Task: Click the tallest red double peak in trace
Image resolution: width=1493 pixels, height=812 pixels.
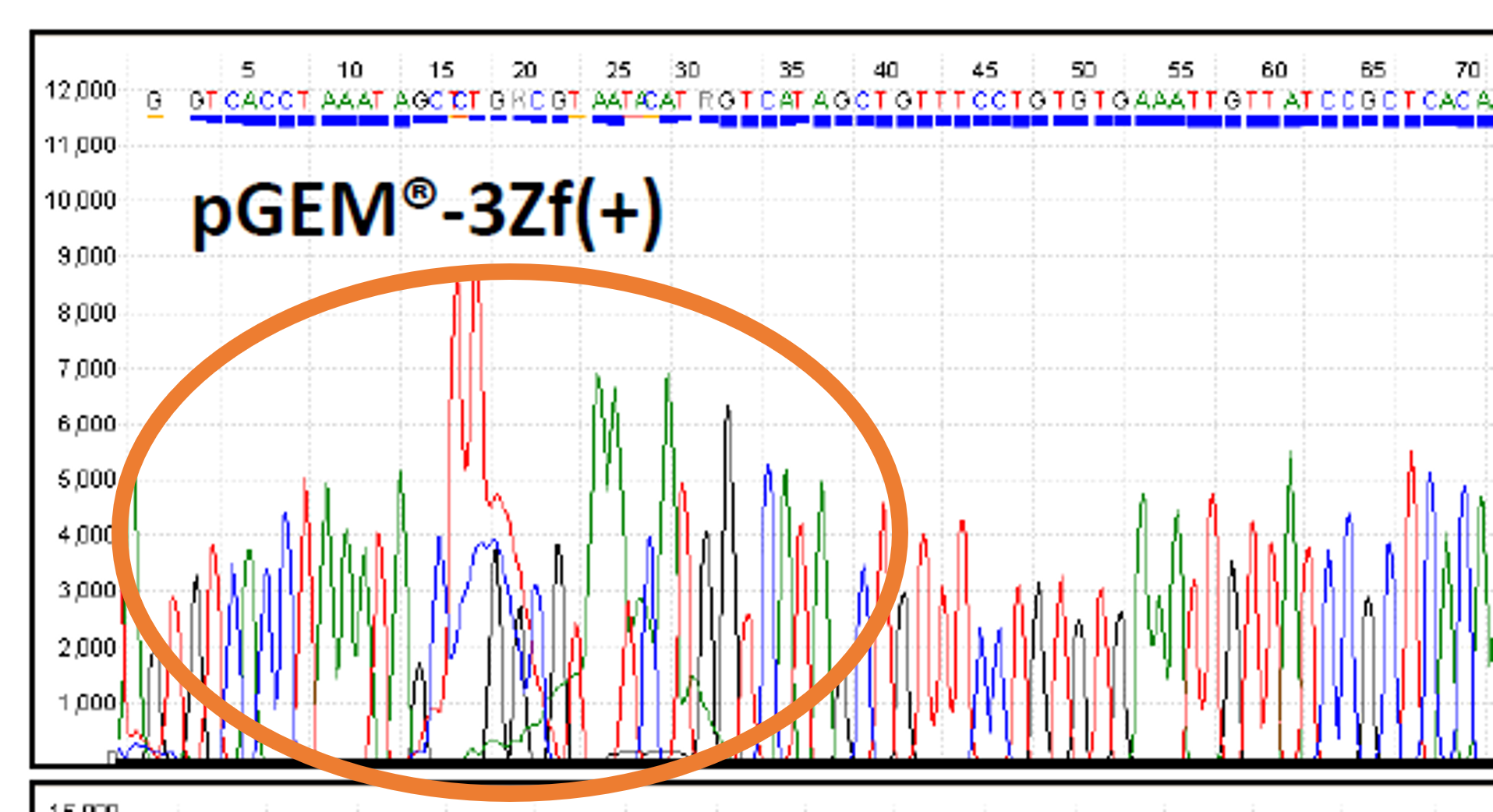Action: [x=466, y=374]
